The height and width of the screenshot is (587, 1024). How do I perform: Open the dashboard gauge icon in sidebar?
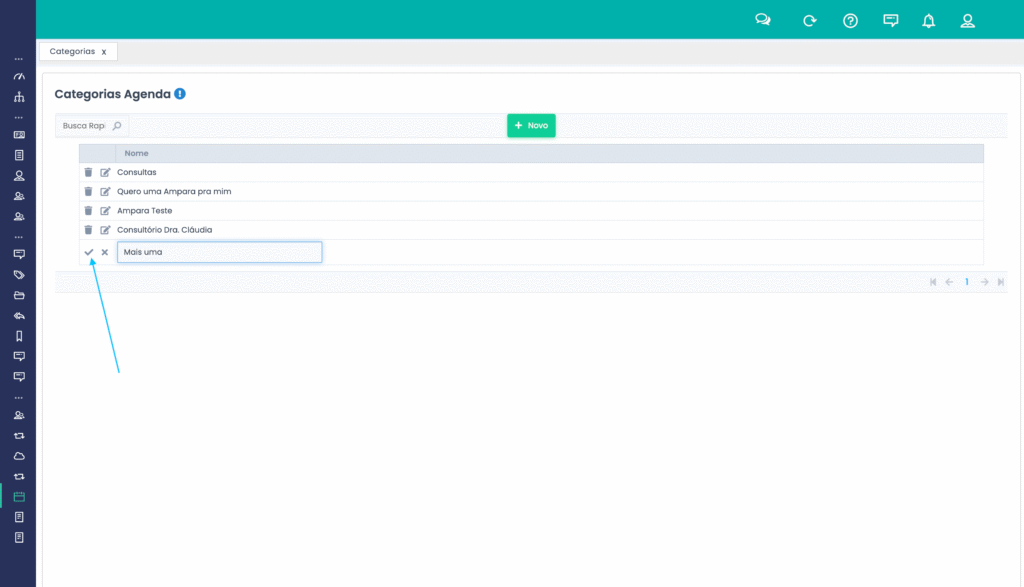18,77
